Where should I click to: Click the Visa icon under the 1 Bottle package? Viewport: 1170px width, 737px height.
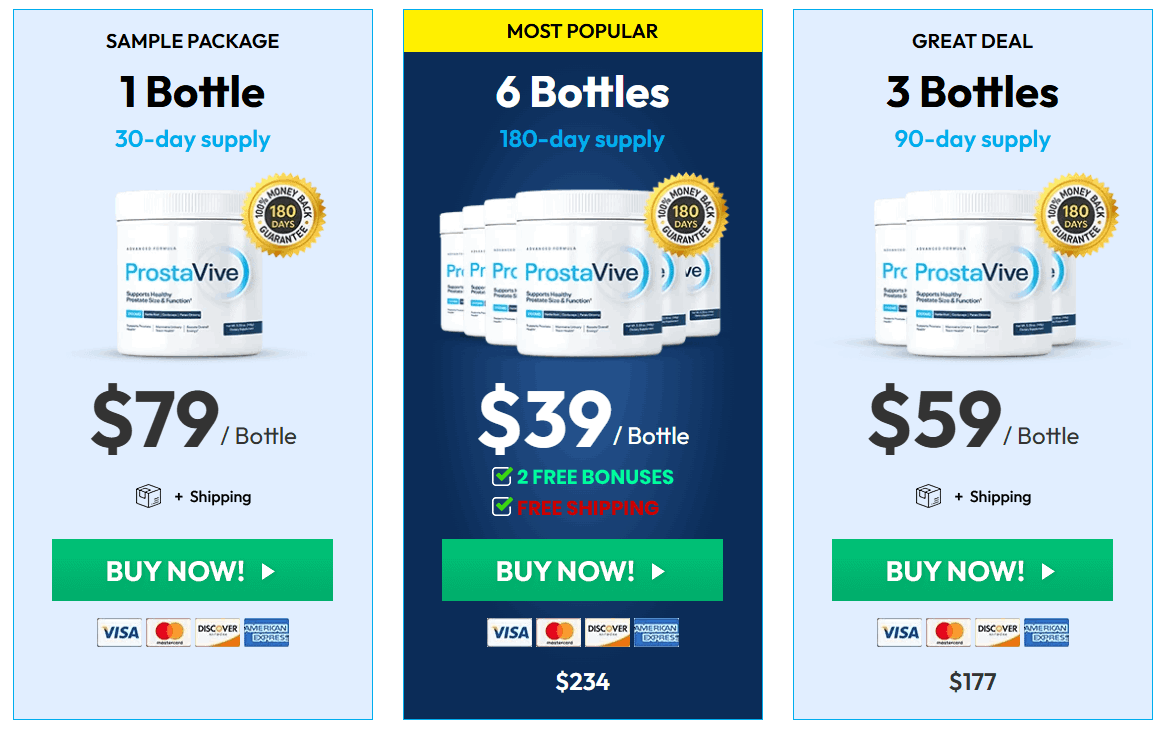119,632
